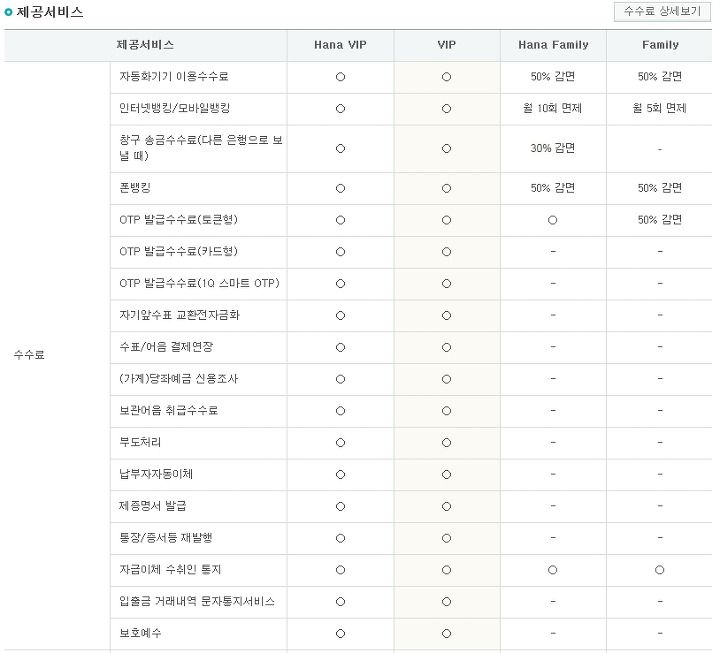Click VIP circle for 자동화기기 이용수수료
The image size is (720, 653).
[x=446, y=77]
